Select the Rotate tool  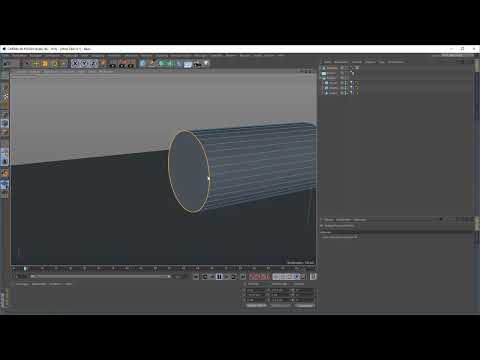54,64
